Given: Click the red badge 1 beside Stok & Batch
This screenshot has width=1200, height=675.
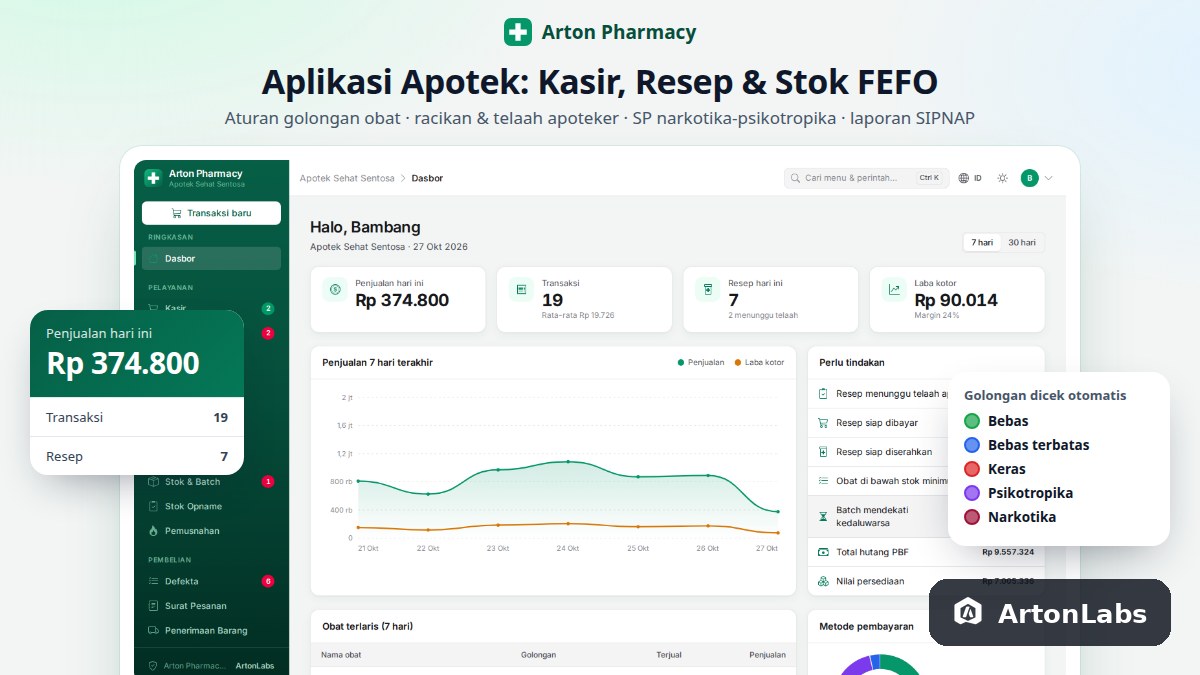Looking at the screenshot, I should (x=268, y=482).
